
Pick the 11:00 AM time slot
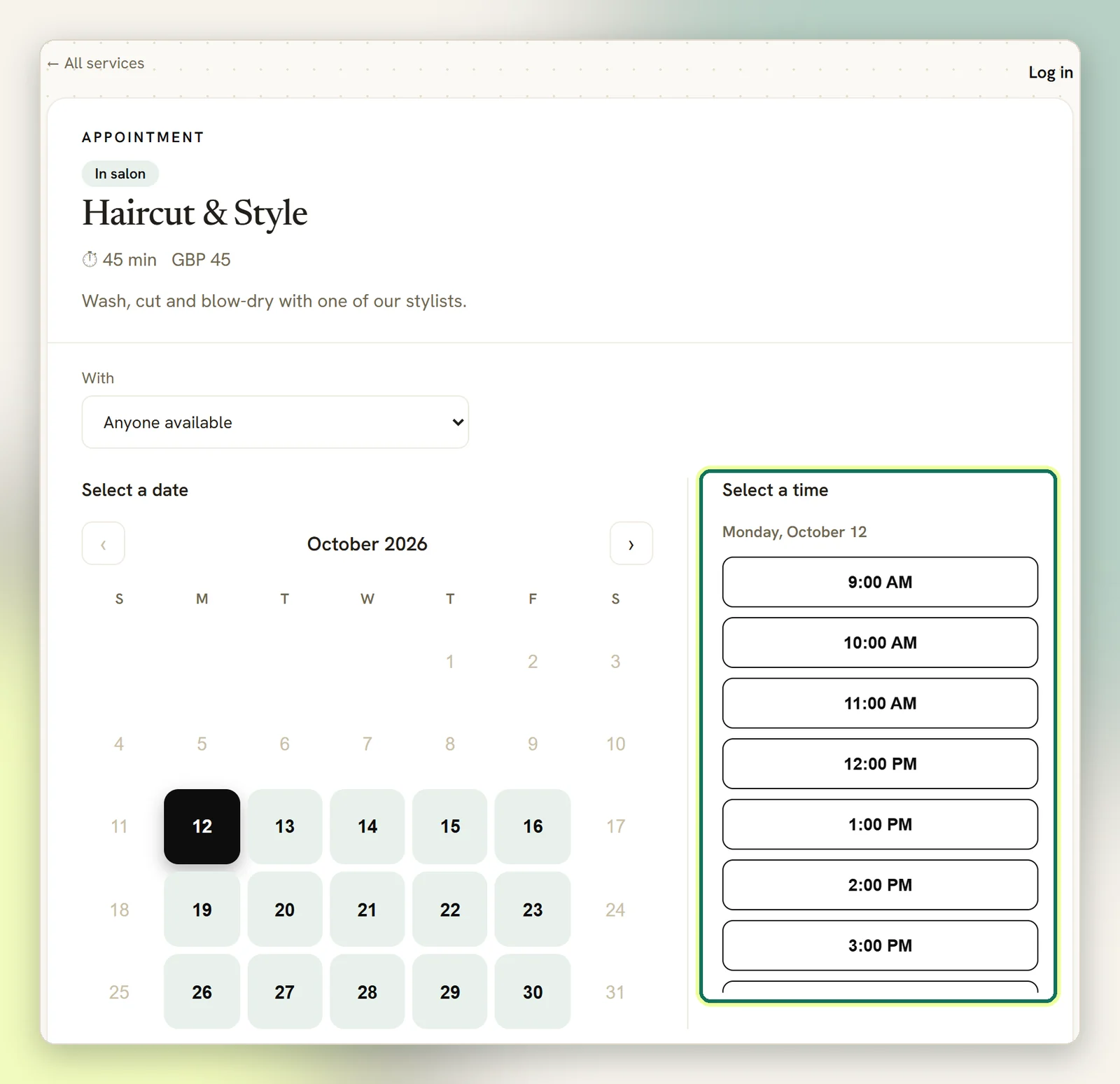880,703
